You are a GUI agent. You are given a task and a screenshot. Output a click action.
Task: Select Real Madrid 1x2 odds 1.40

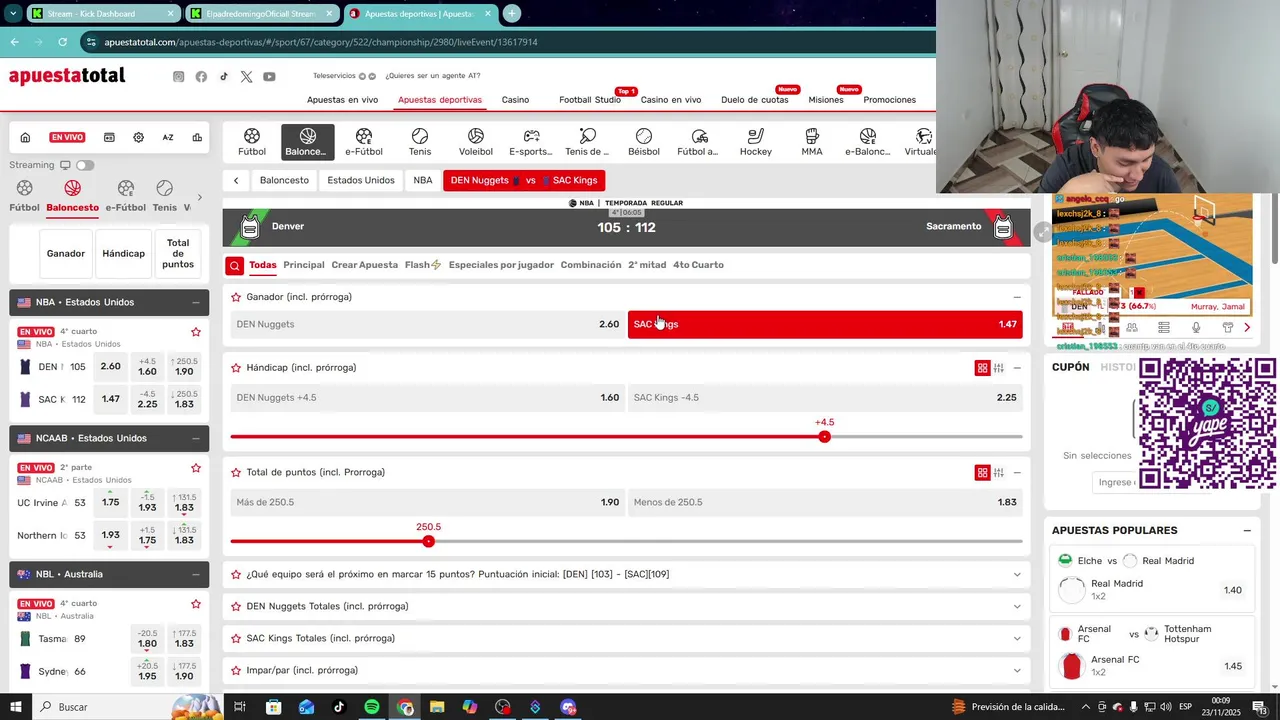1233,591
